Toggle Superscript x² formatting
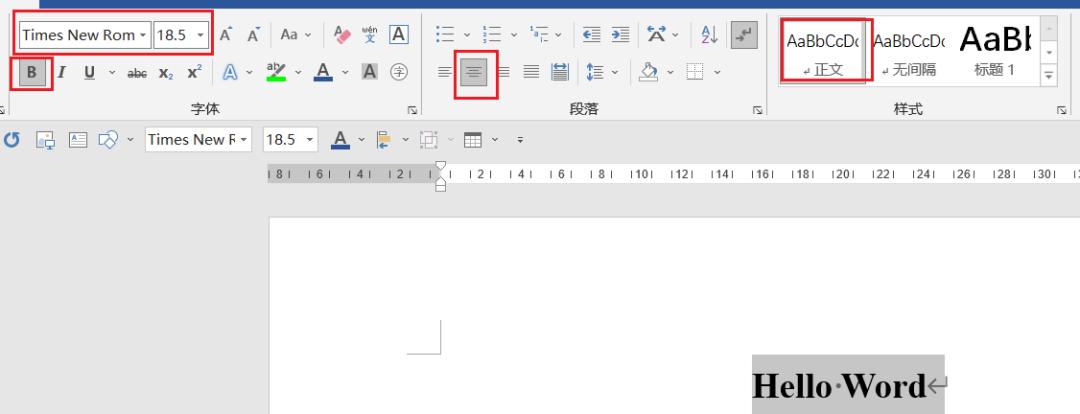This screenshot has height=414, width=1080. click(195, 72)
